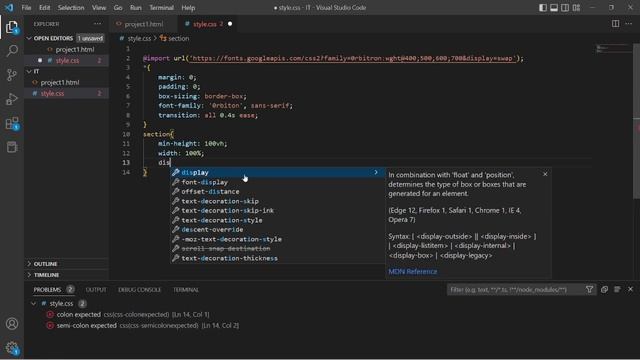This screenshot has width=640, height=360.
Task: Click the Split Editor Right icon
Action: 615,24
